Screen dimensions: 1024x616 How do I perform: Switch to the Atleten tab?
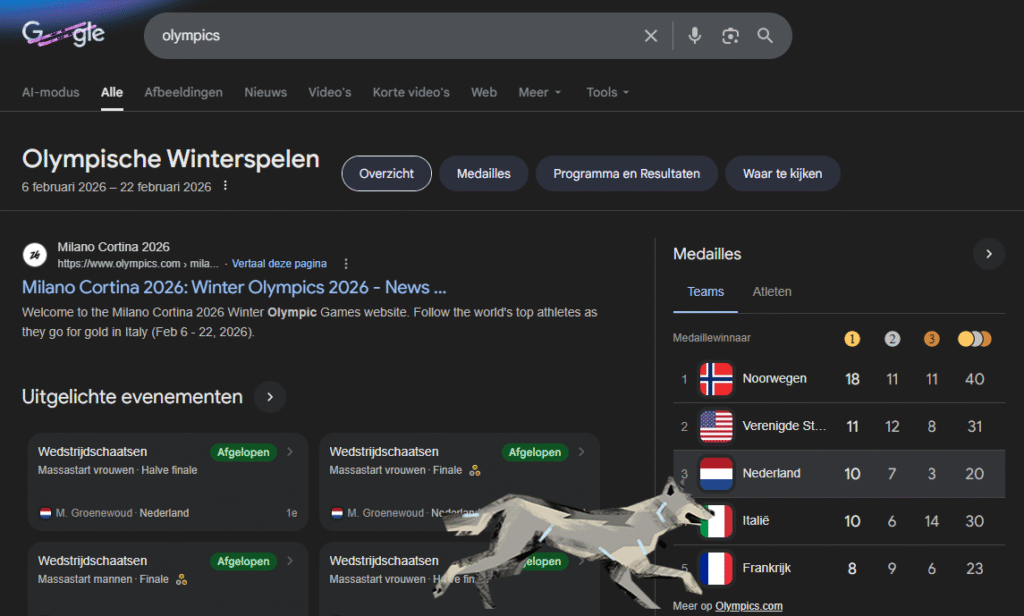[x=771, y=292]
